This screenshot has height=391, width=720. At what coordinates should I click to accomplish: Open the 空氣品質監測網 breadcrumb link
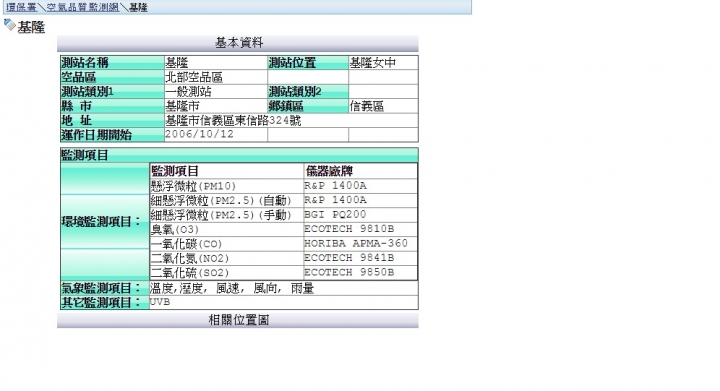pyautogui.click(x=83, y=7)
